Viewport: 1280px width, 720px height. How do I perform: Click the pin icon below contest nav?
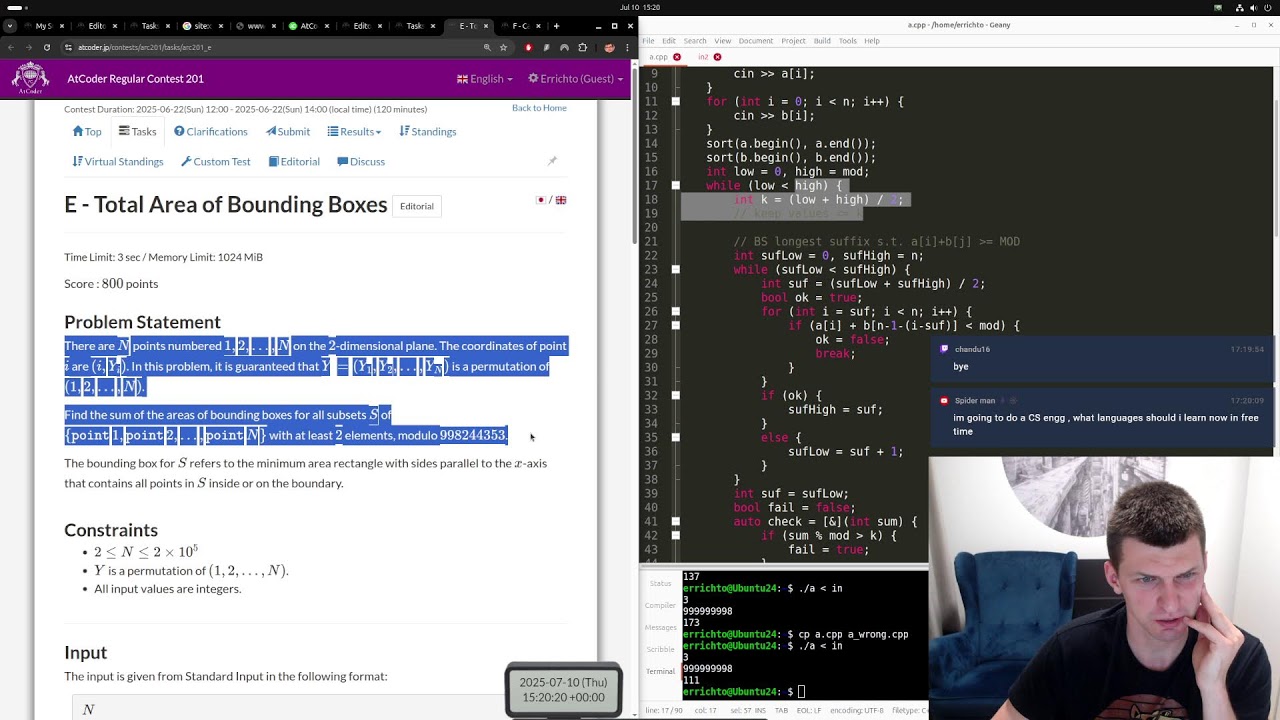(551, 161)
